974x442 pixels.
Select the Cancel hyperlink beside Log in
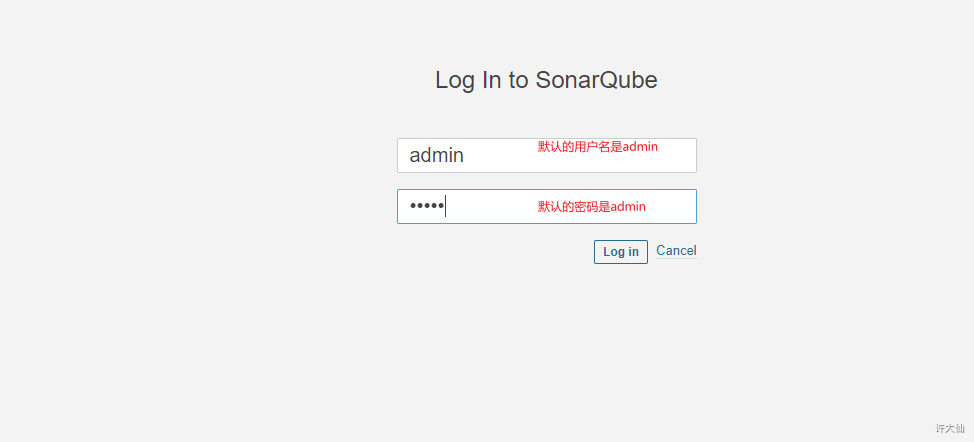[x=676, y=251]
